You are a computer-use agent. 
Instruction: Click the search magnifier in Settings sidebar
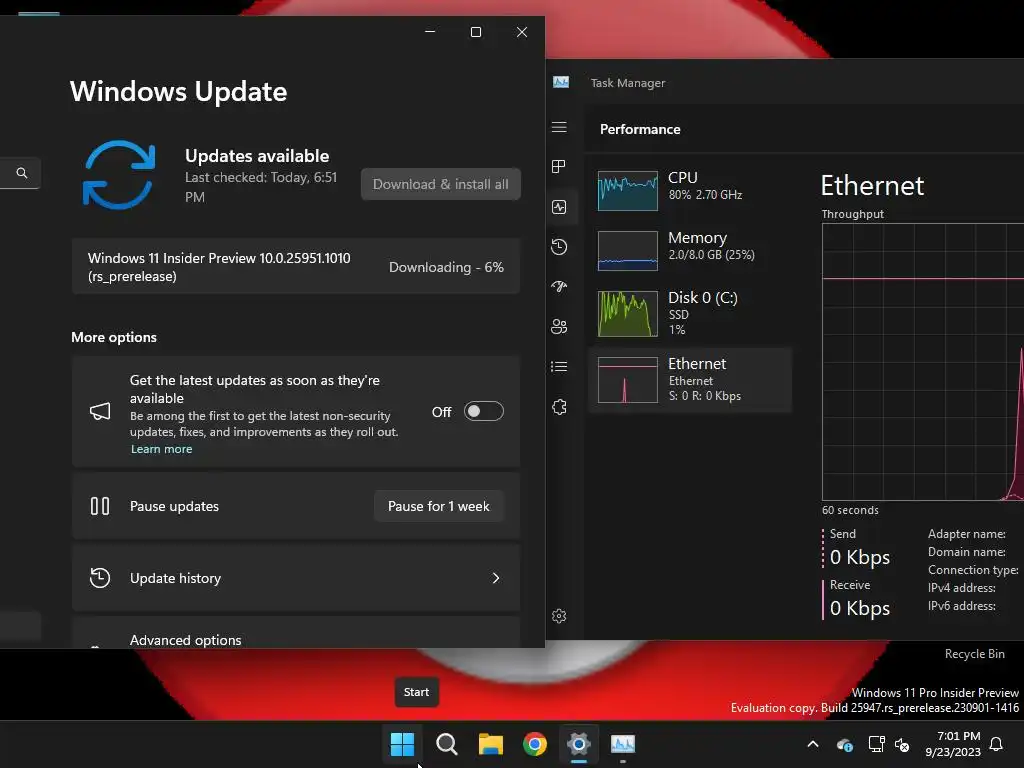coord(22,173)
